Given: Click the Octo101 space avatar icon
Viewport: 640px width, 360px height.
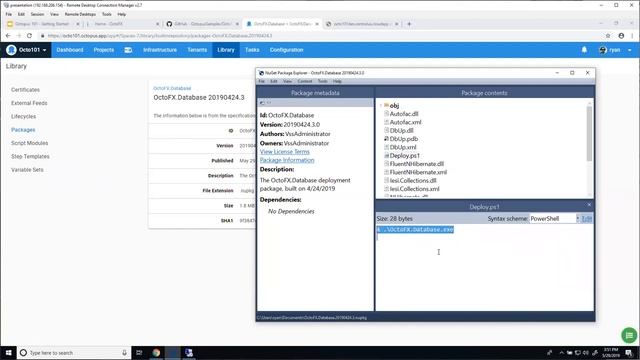Looking at the screenshot, I should pyautogui.click(x=11, y=50).
